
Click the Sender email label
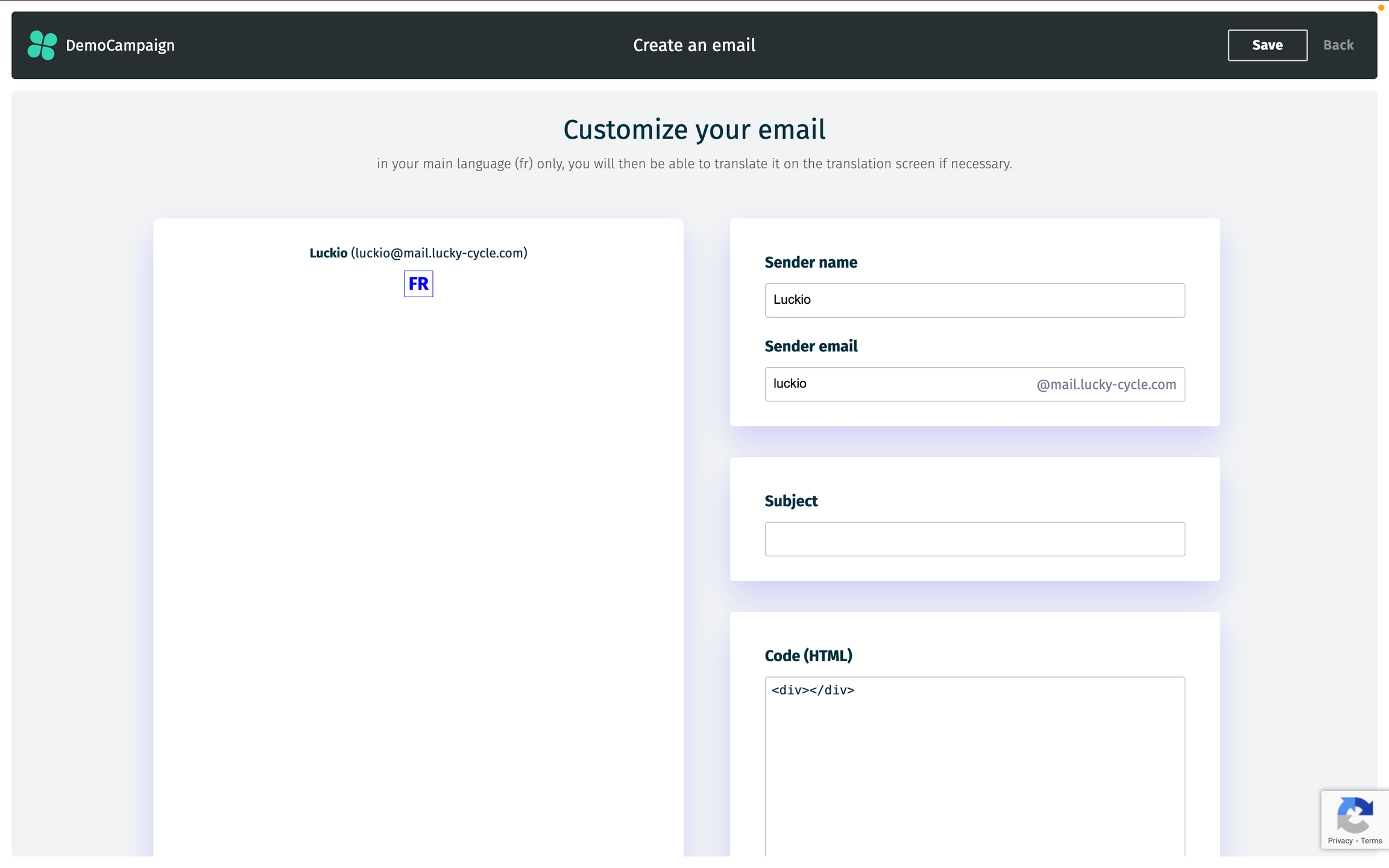[x=810, y=346]
